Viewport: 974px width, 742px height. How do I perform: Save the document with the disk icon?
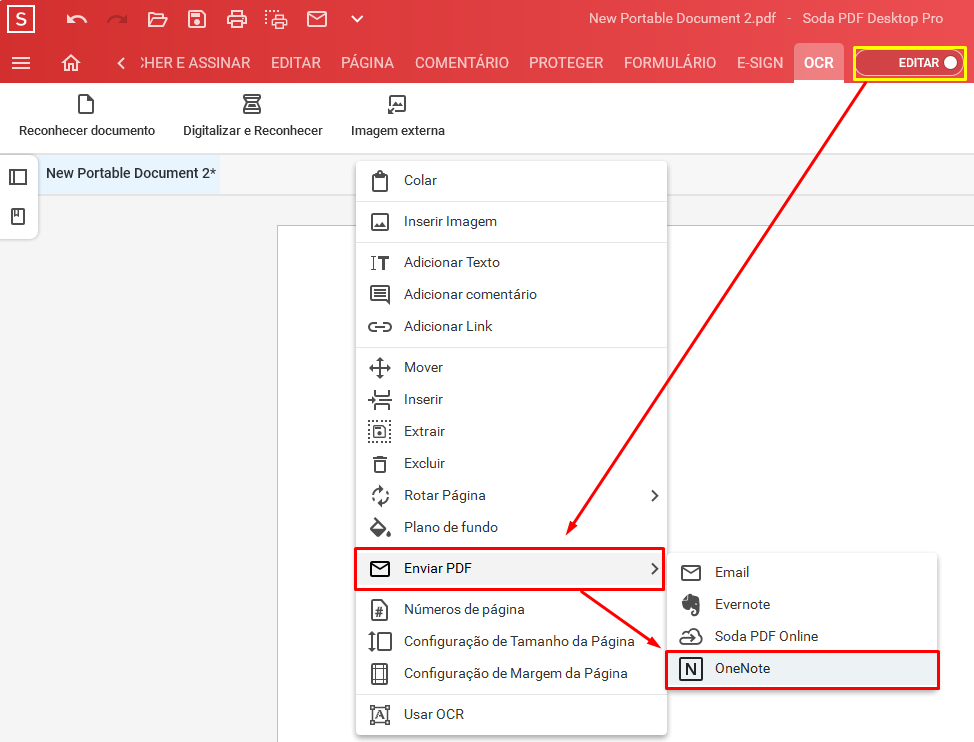click(x=197, y=19)
